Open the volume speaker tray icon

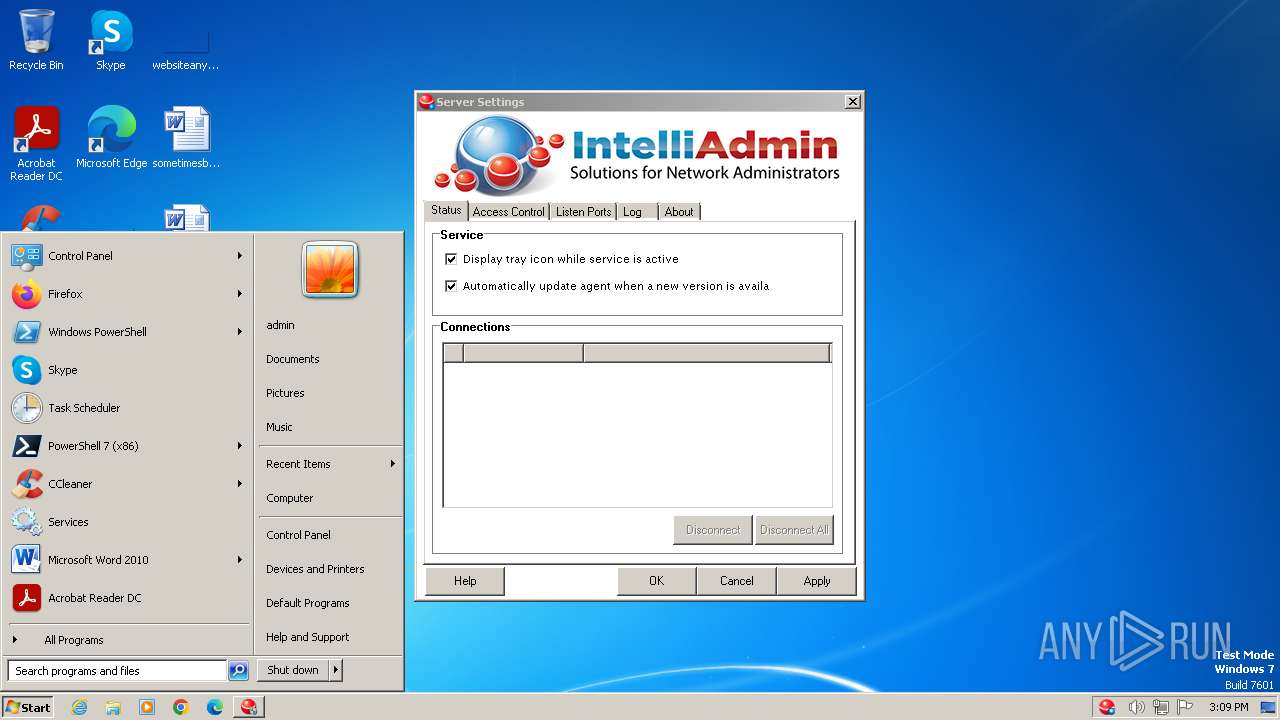[x=1136, y=707]
